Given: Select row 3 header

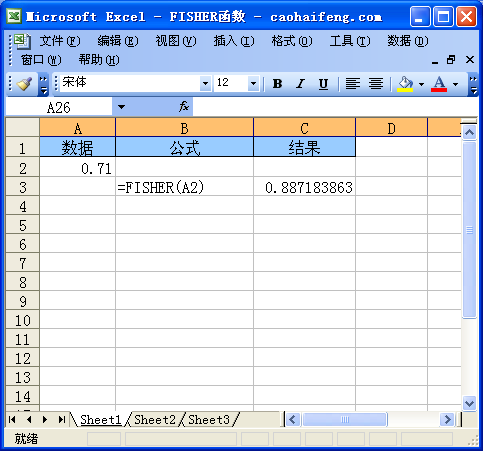Looking at the screenshot, I should [23, 187].
